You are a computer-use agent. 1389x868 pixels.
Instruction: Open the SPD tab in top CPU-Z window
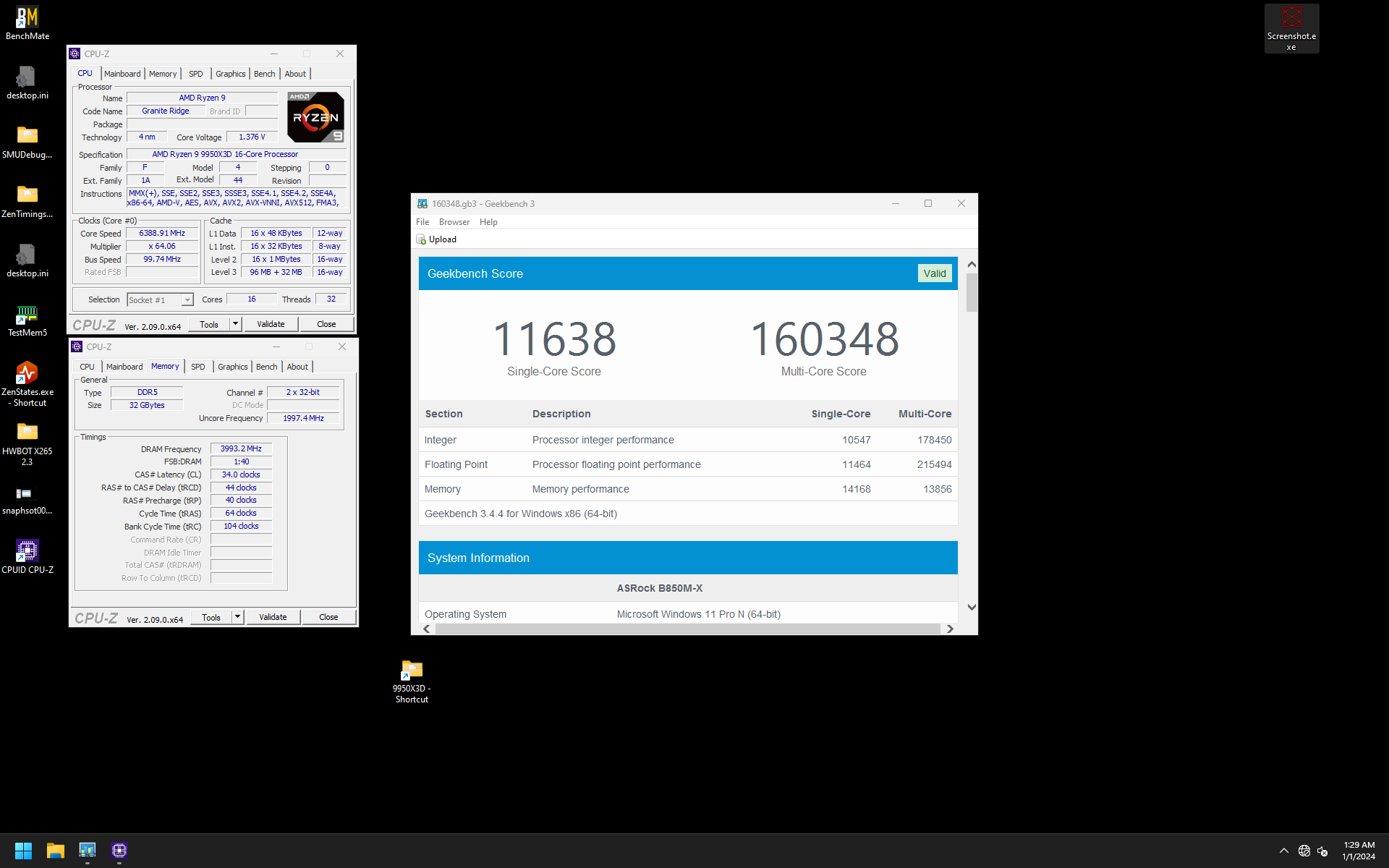coord(196,74)
